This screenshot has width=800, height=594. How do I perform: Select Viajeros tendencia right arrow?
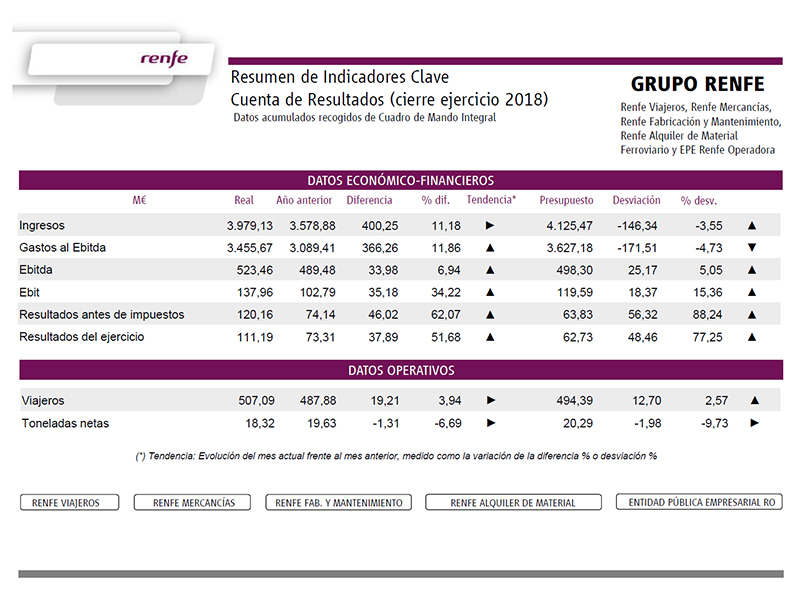click(490, 401)
